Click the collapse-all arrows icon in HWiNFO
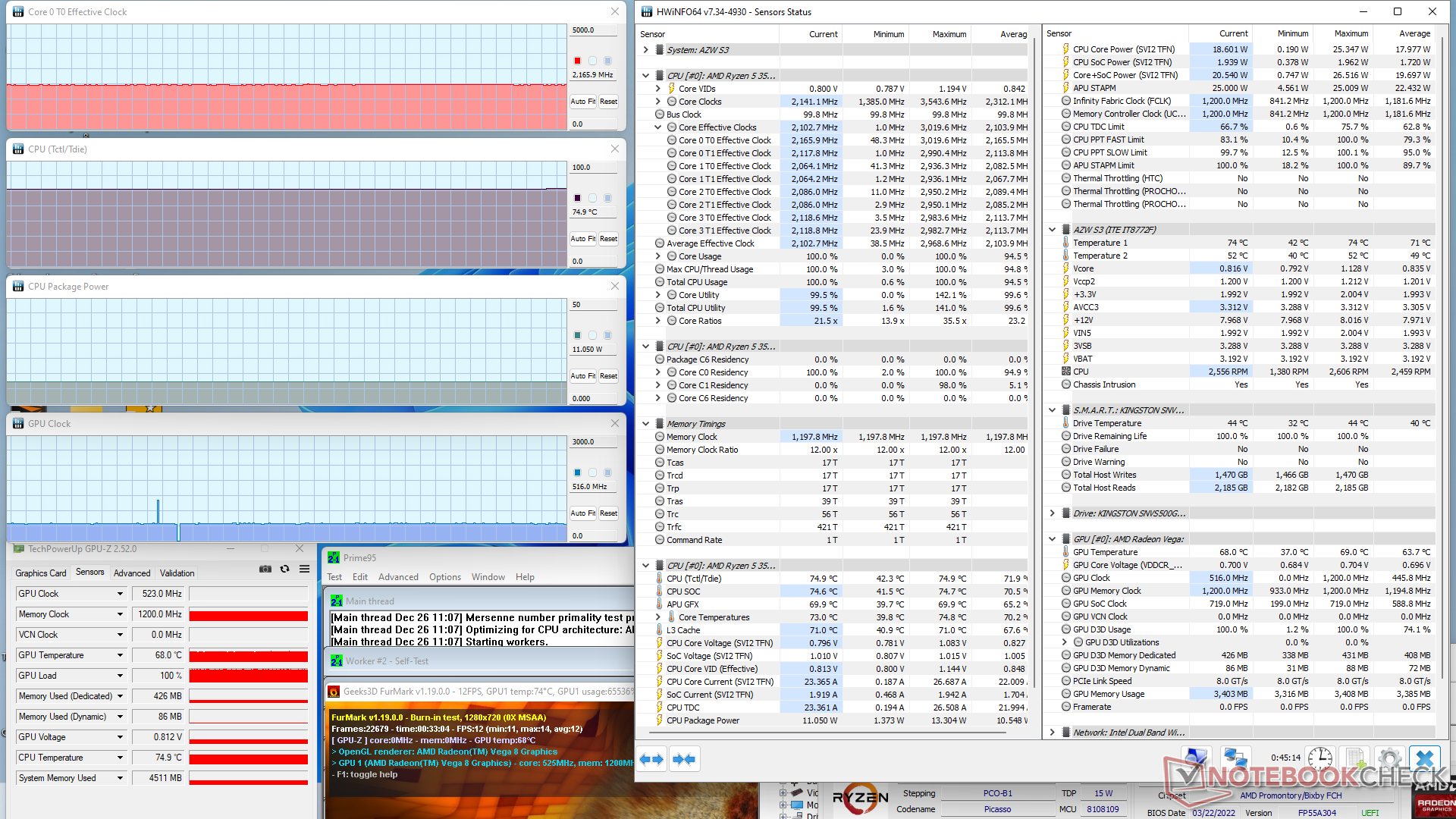The width and height of the screenshot is (1456, 819). point(684,759)
